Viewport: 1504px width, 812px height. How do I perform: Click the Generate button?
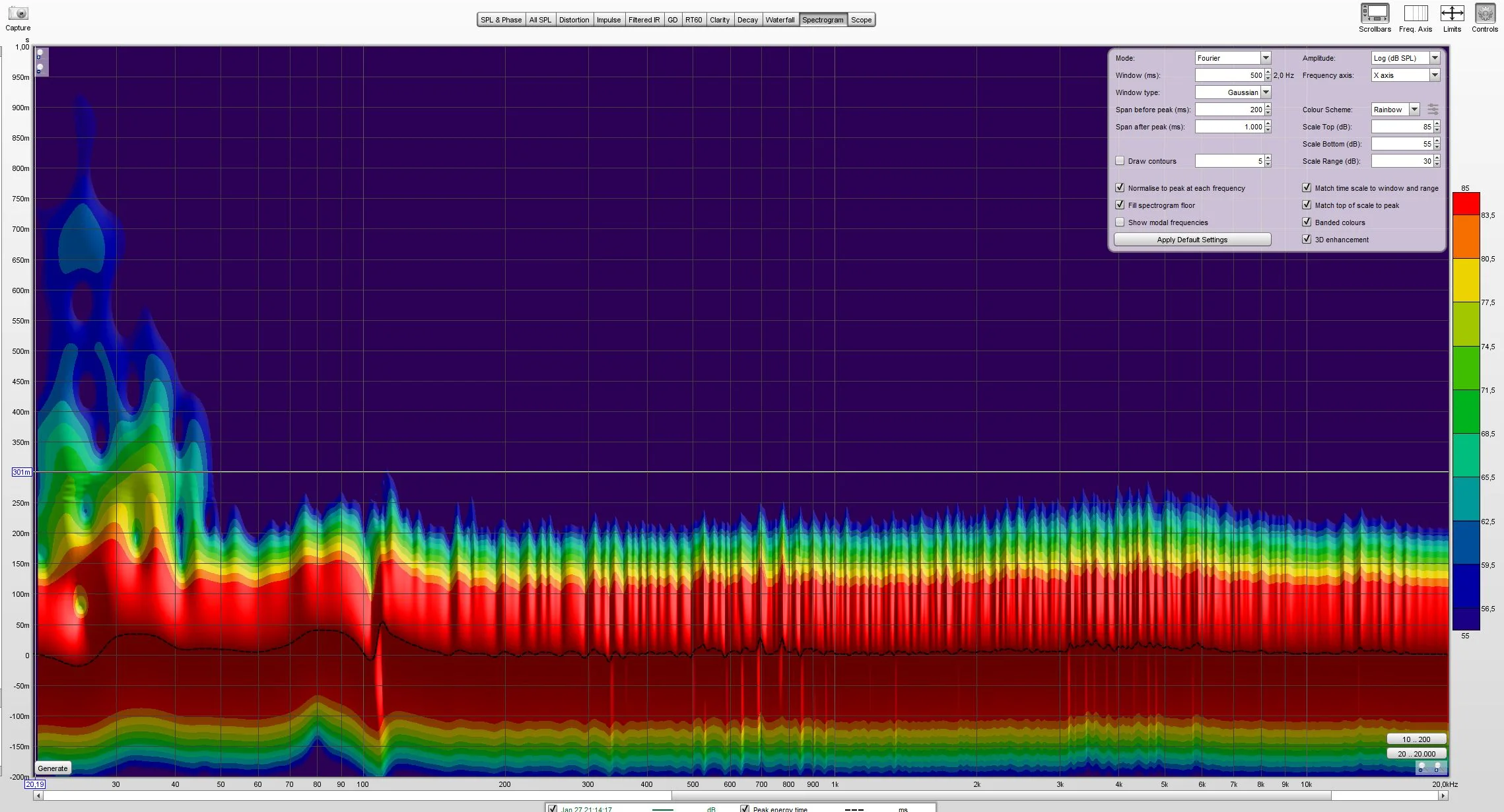53,768
